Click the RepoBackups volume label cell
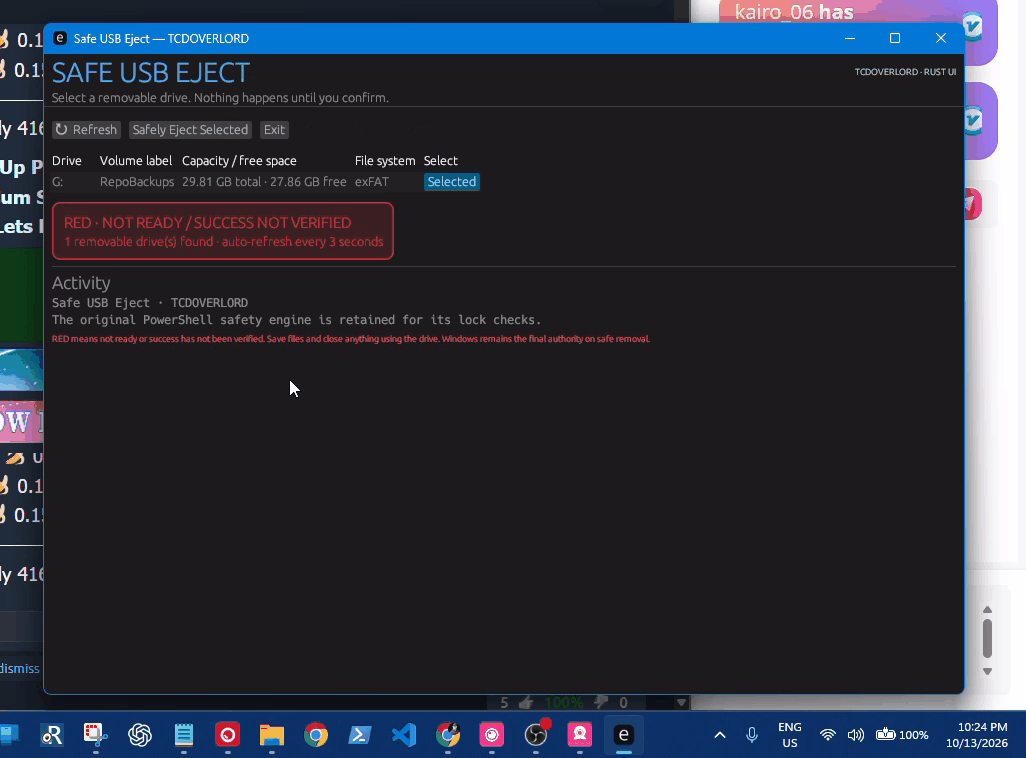1026x758 pixels. 137,181
